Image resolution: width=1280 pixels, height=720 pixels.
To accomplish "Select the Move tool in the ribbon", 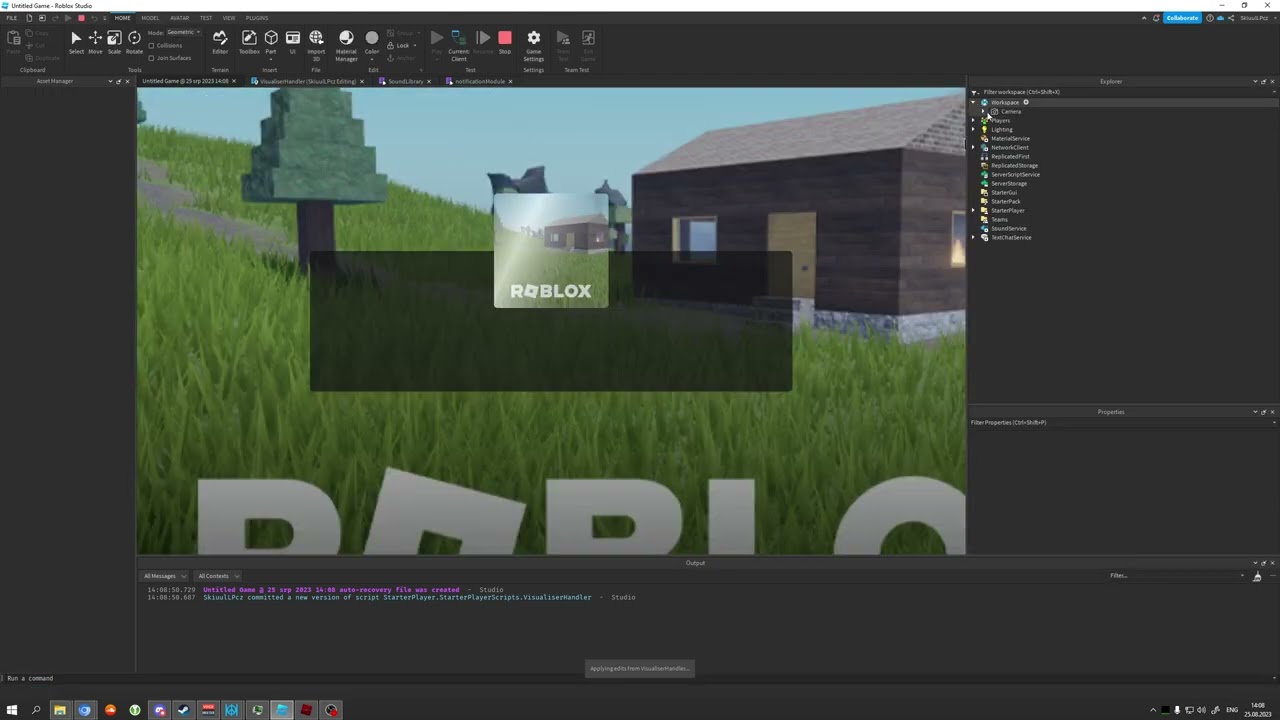I will tap(95, 40).
